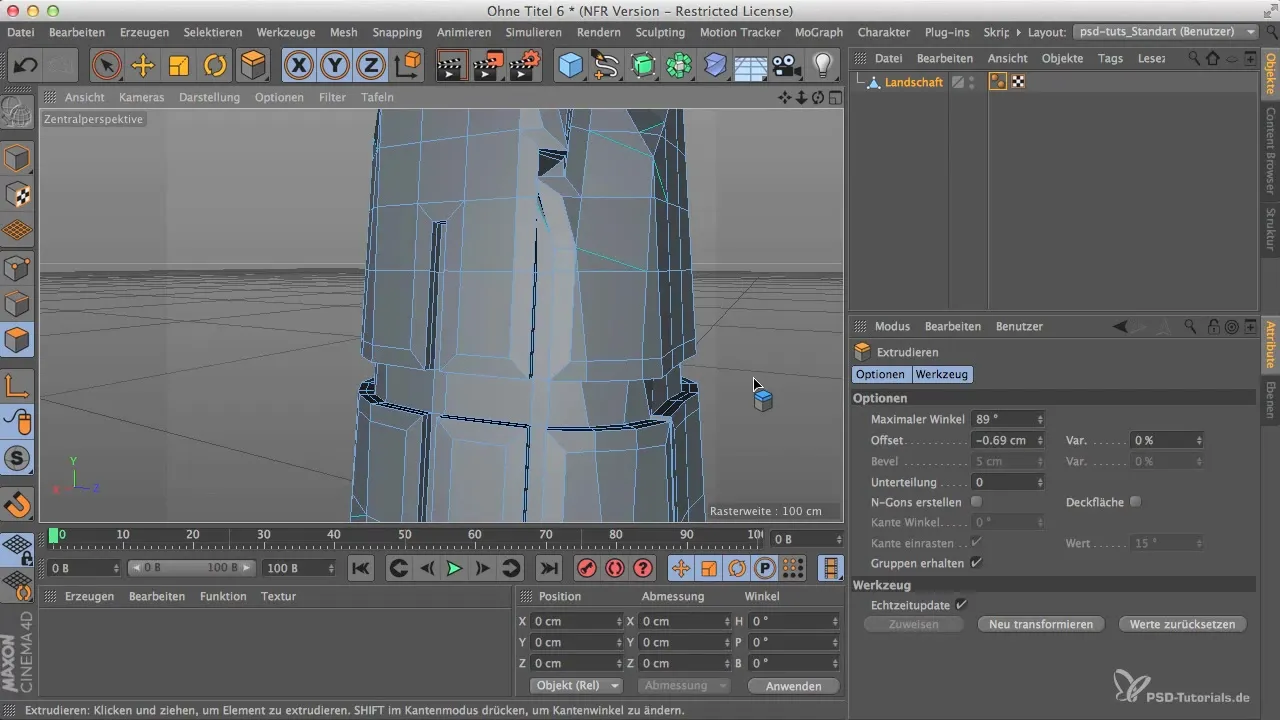This screenshot has height=720, width=1280.
Task: Toggle Echtzeitupdate checkbox
Action: pos(961,605)
